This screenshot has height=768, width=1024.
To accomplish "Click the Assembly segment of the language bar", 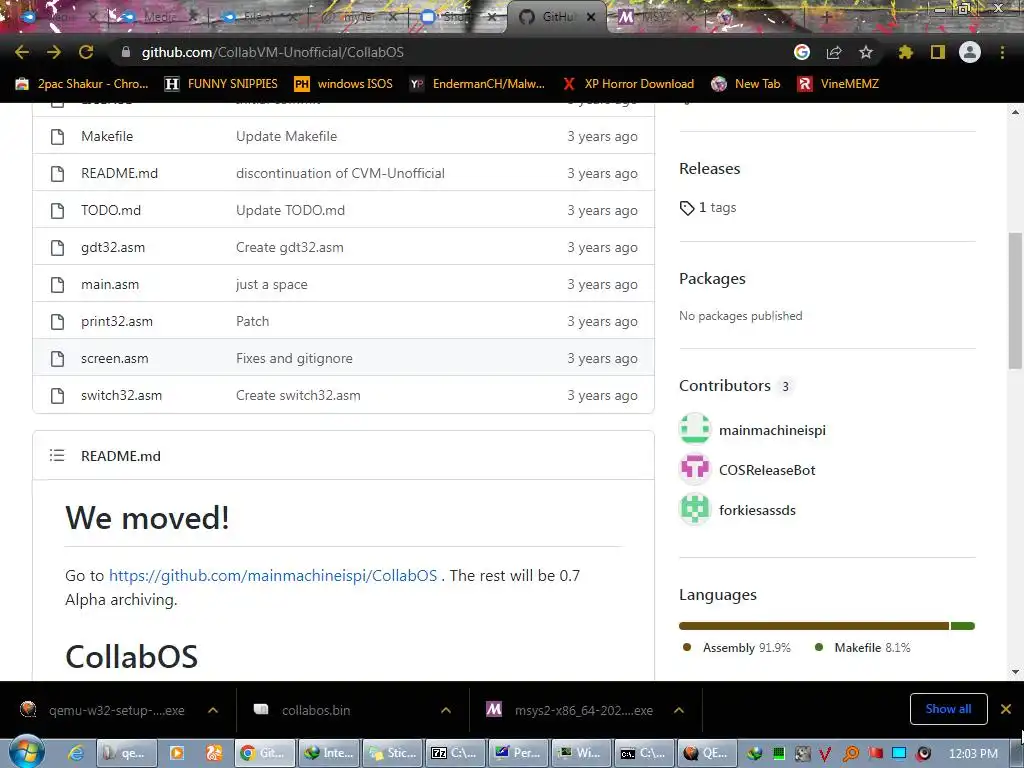I will (x=814, y=626).
